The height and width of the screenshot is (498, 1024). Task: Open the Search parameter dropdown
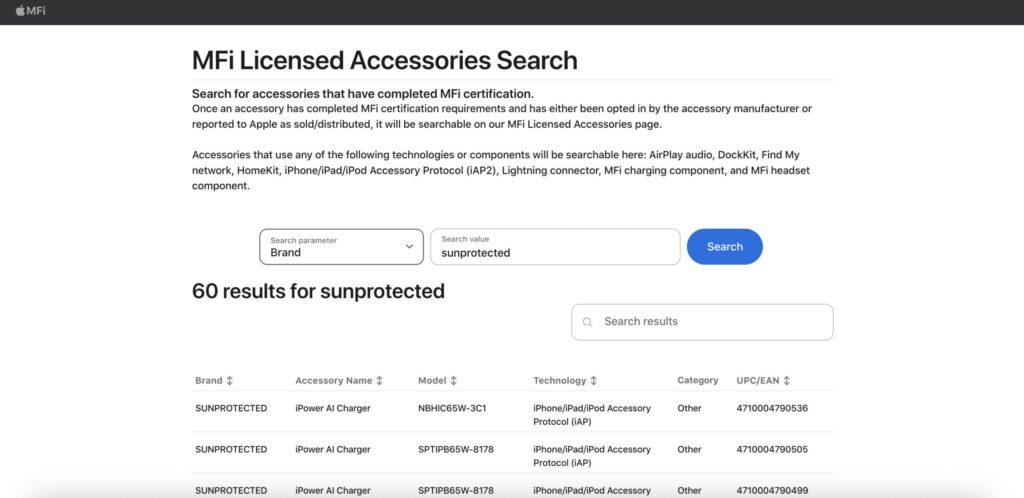[340, 247]
